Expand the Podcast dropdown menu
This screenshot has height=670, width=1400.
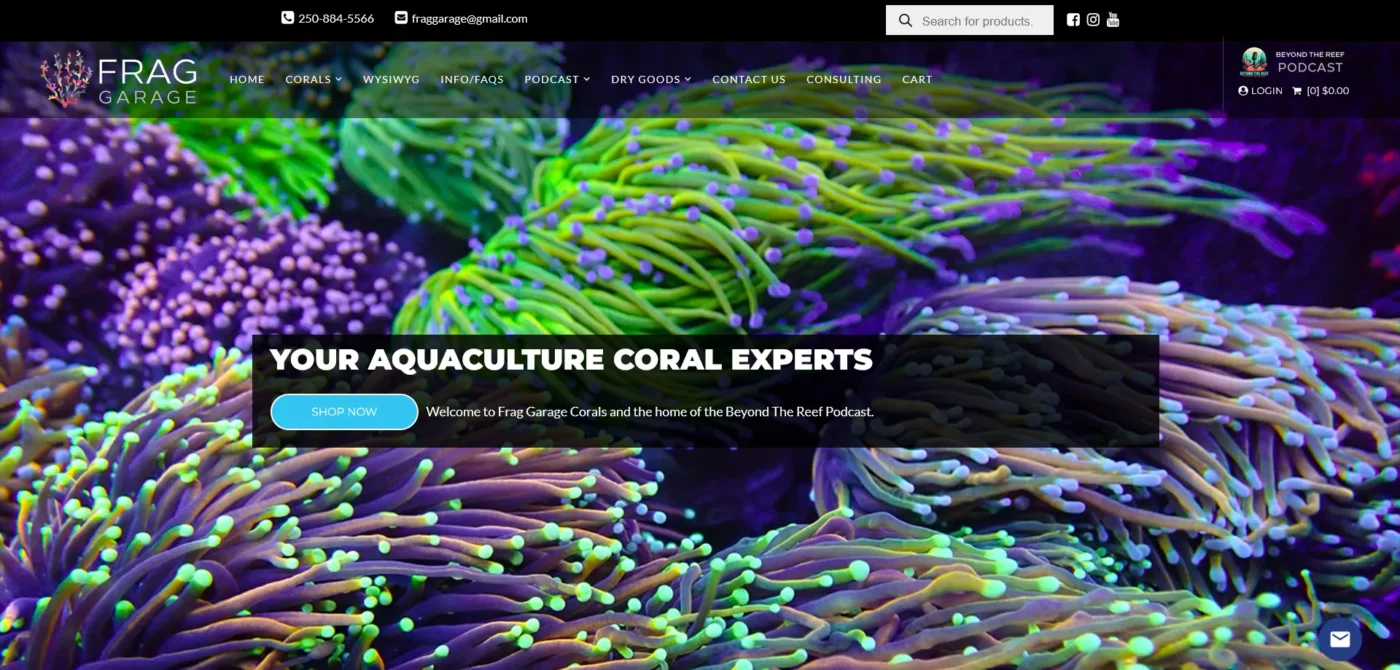pyautogui.click(x=557, y=79)
